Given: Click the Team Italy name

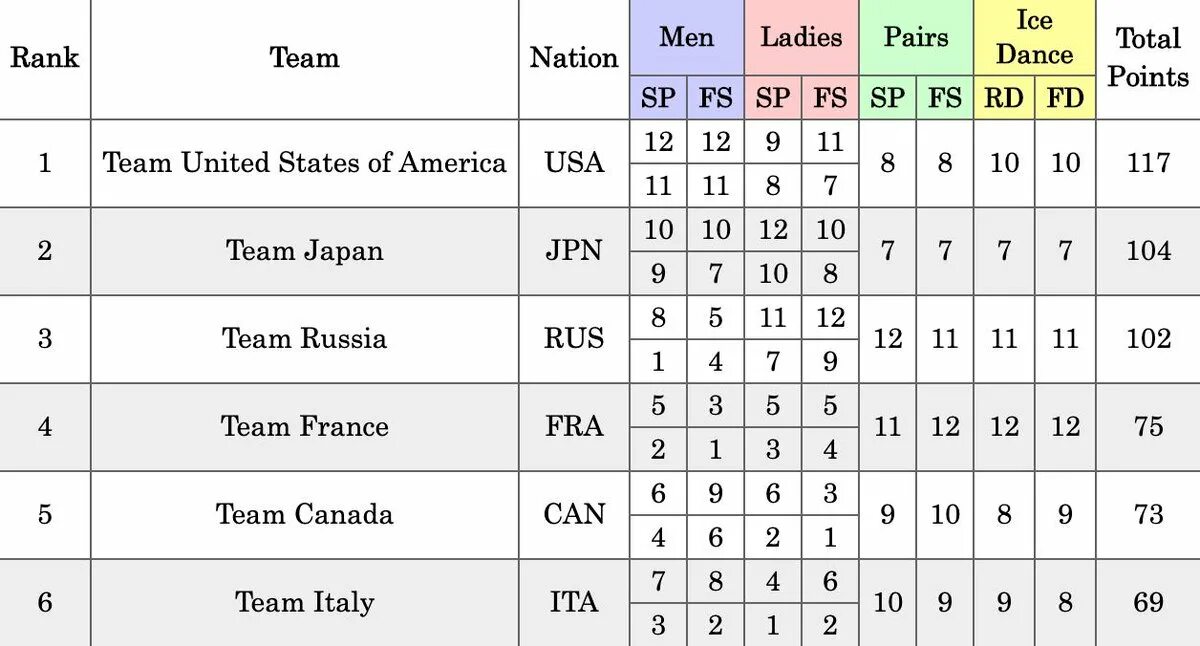Looking at the screenshot, I should [305, 602].
